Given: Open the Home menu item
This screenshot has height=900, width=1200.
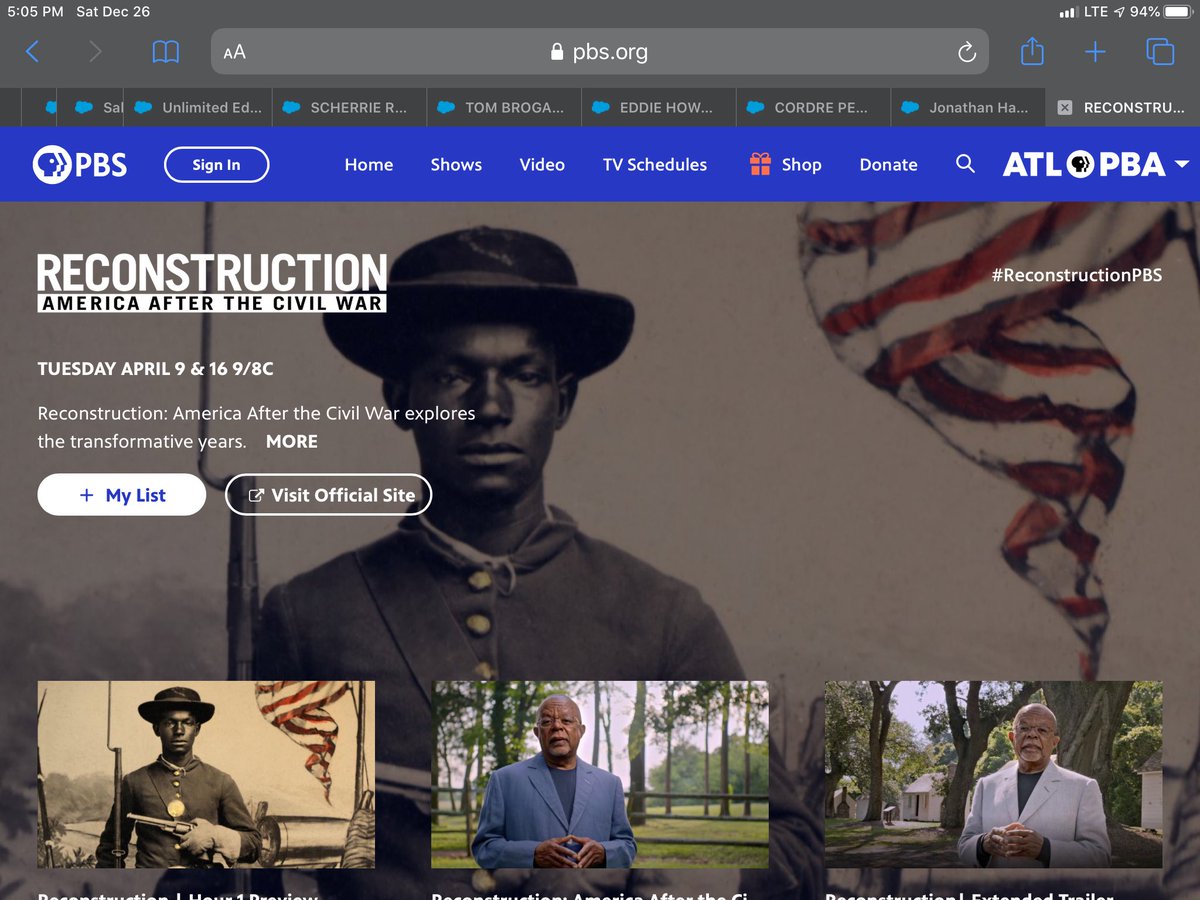Looking at the screenshot, I should click(x=369, y=165).
